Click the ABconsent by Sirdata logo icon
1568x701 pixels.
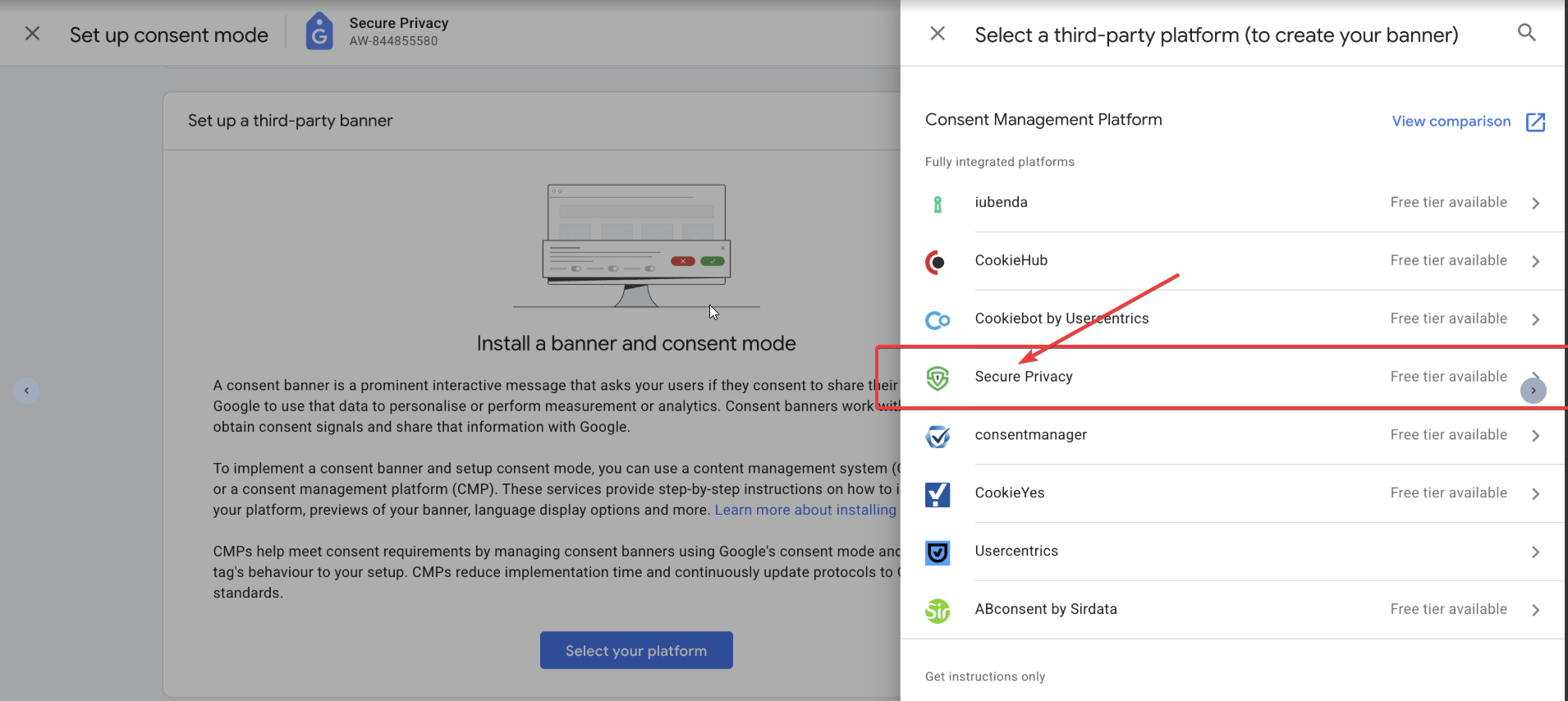(938, 611)
